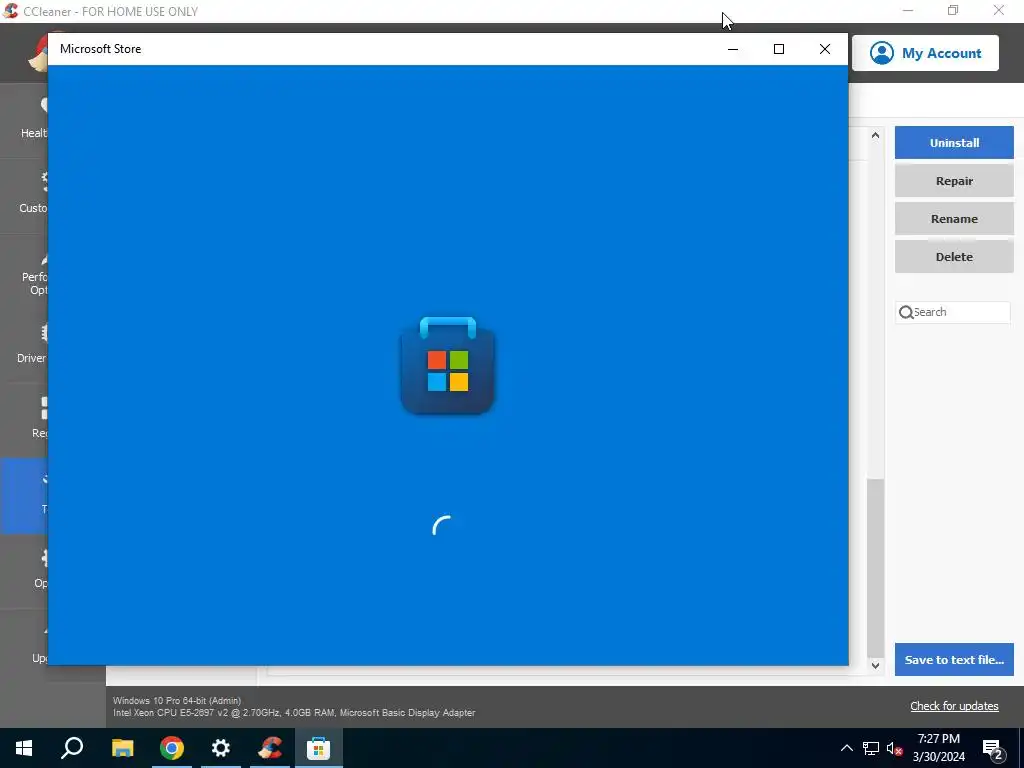Open File Explorer from the taskbar

(x=122, y=748)
